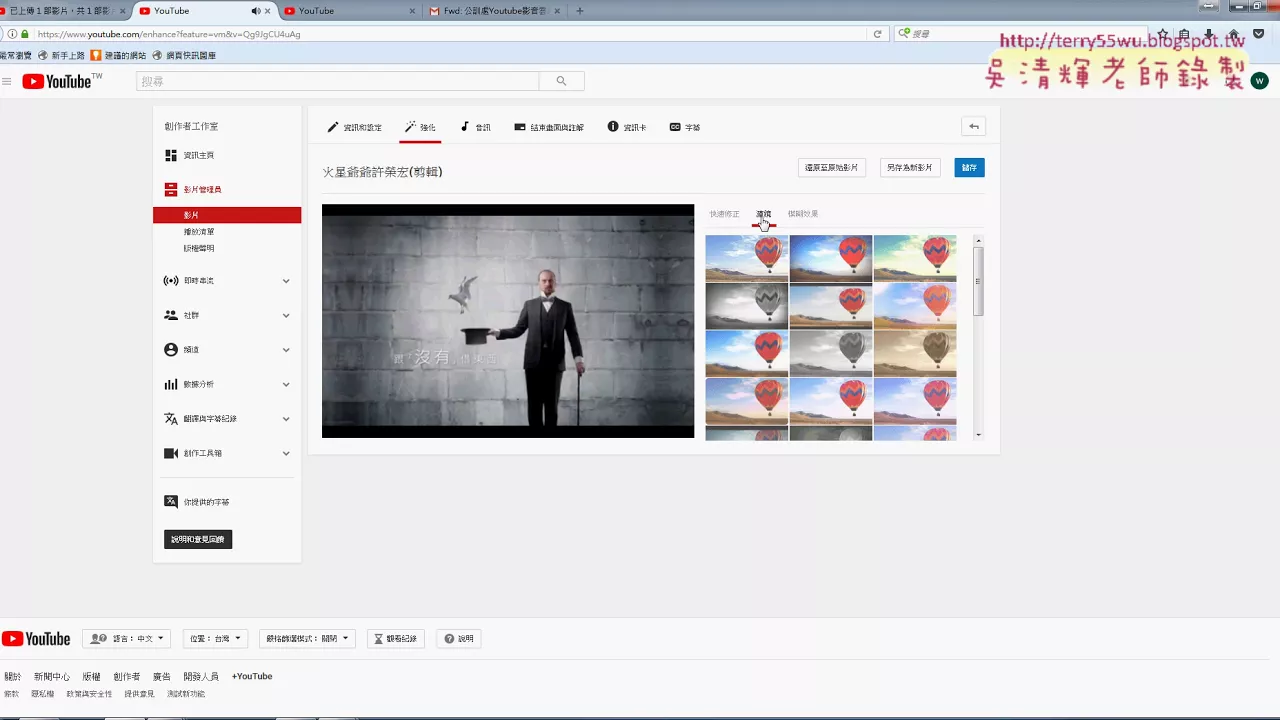Open the 位置 location dropdown
The height and width of the screenshot is (720, 1280).
[215, 639]
